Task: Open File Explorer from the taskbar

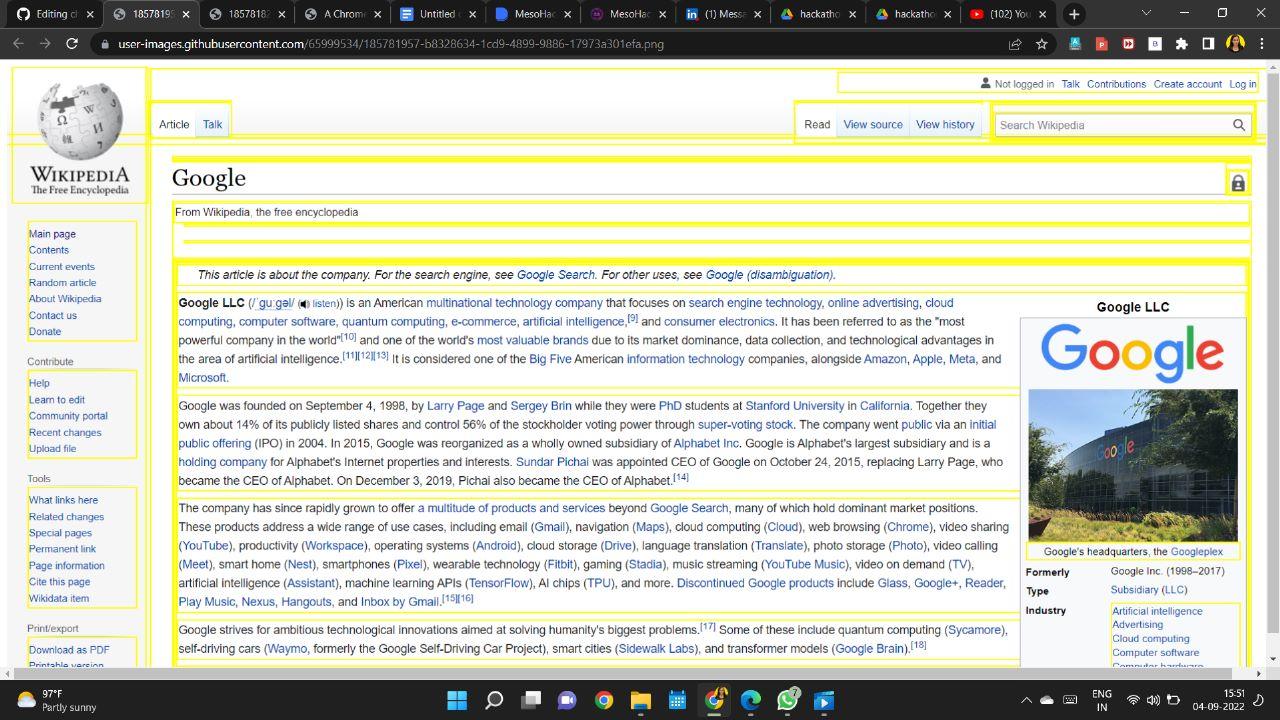Action: (641, 700)
